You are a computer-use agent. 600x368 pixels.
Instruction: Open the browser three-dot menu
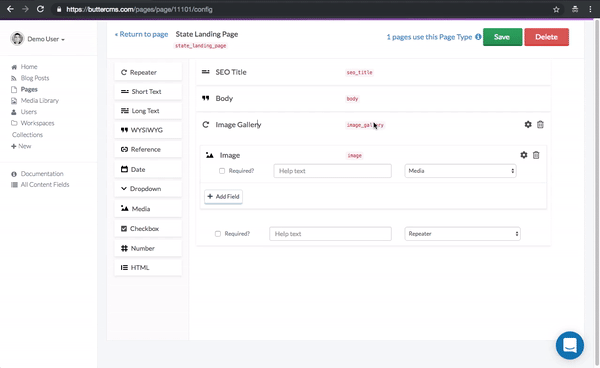[590, 10]
